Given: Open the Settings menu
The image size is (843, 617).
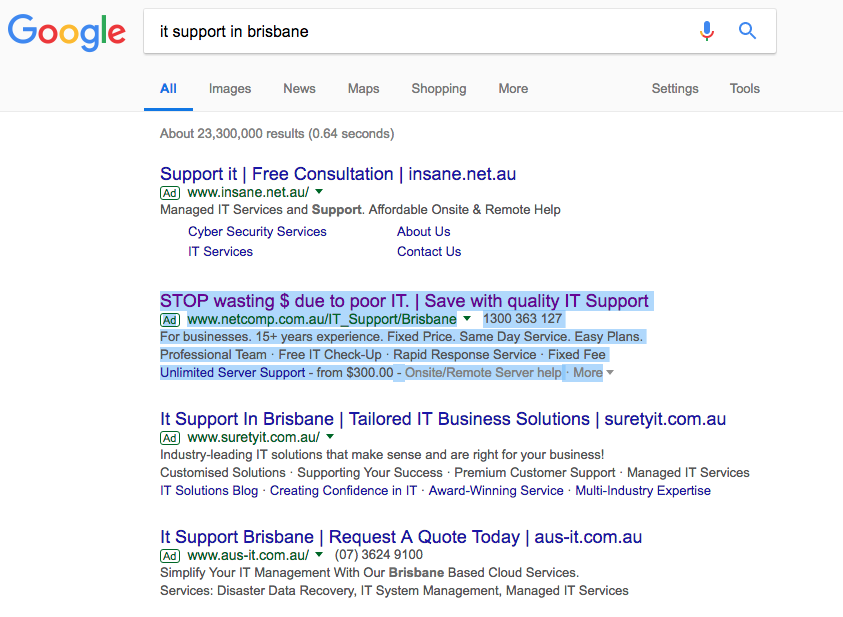Looking at the screenshot, I should point(675,89).
